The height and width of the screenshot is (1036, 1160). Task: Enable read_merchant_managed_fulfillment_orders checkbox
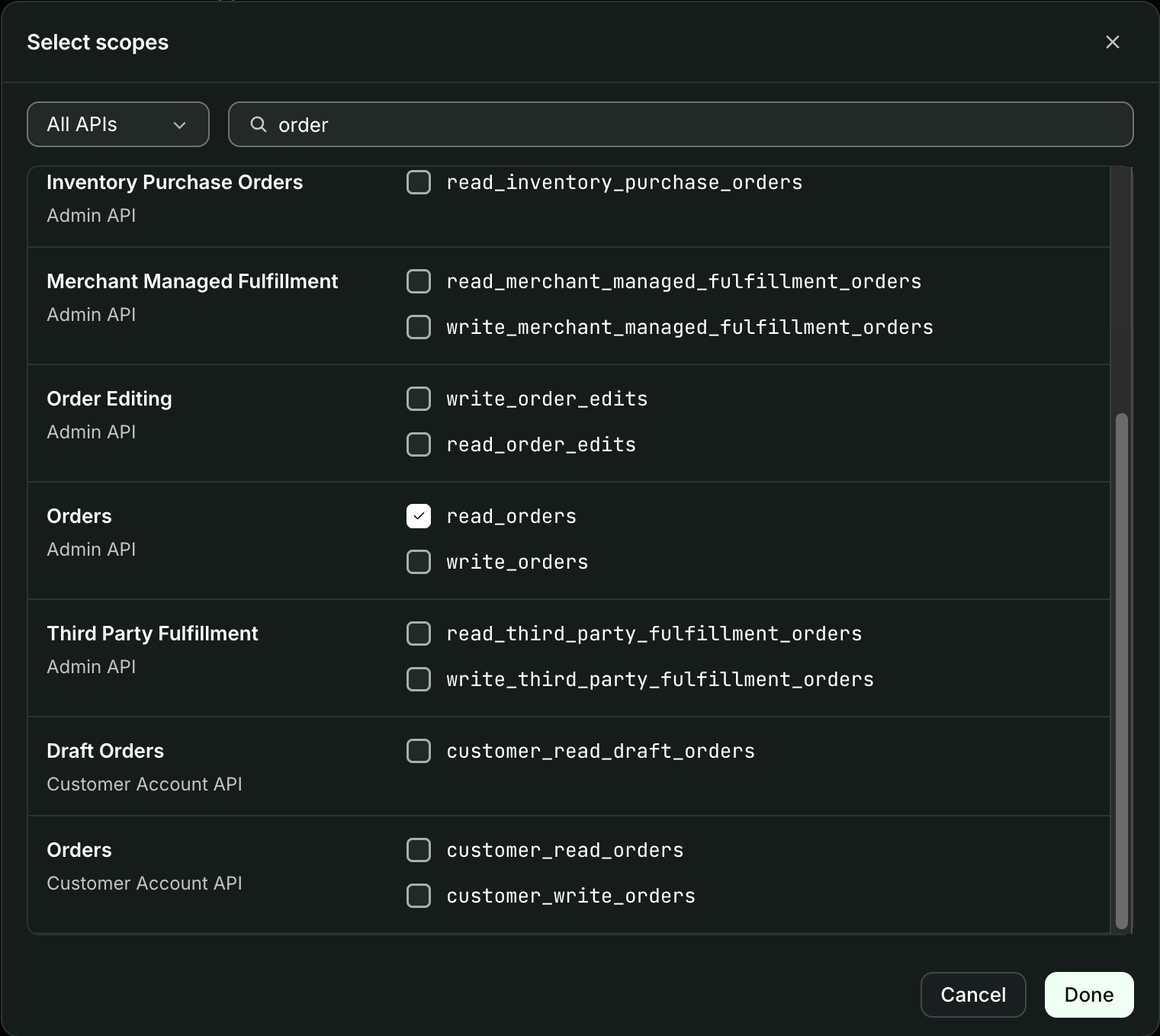pyautogui.click(x=419, y=281)
